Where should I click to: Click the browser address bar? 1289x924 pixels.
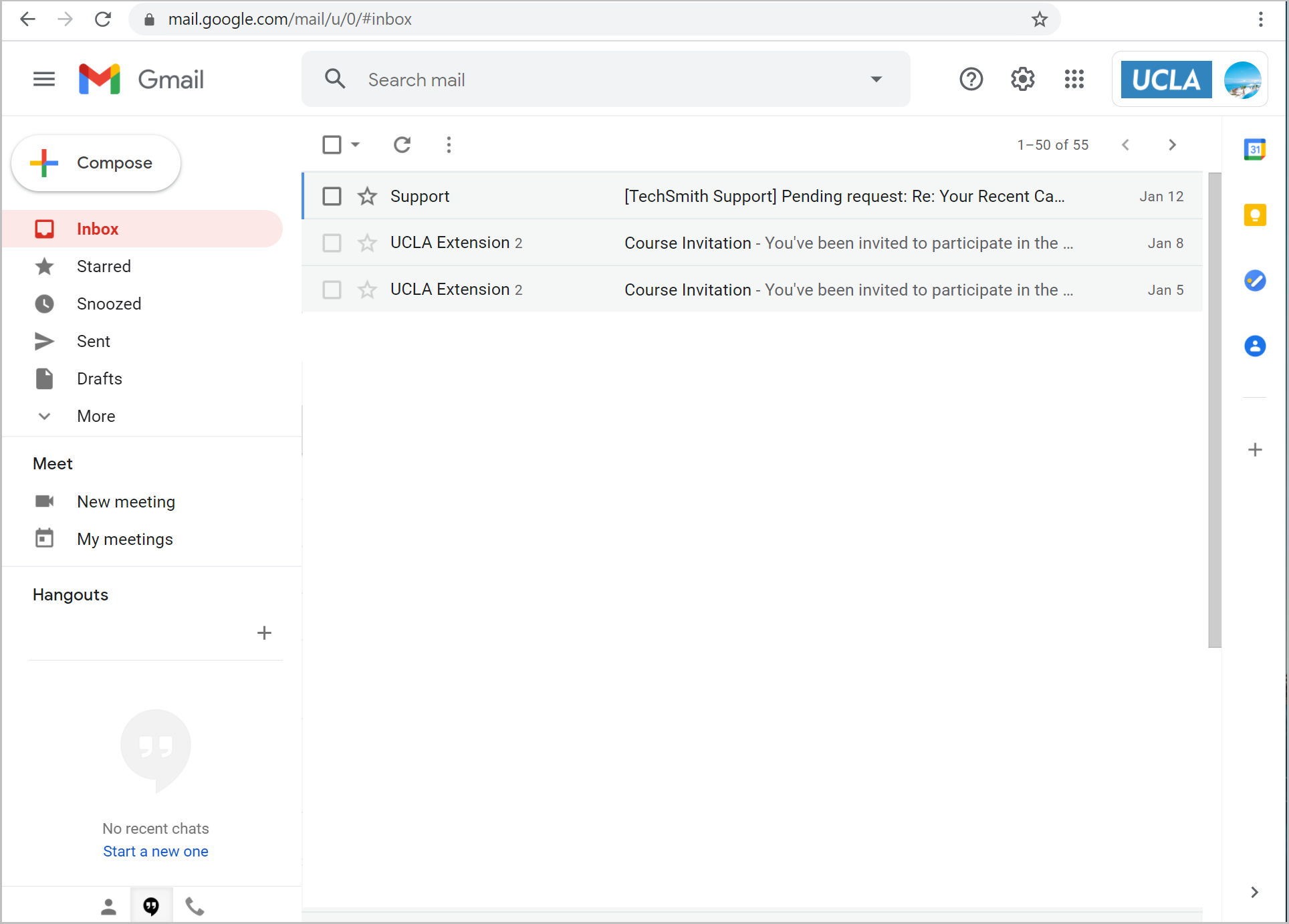click(594, 19)
